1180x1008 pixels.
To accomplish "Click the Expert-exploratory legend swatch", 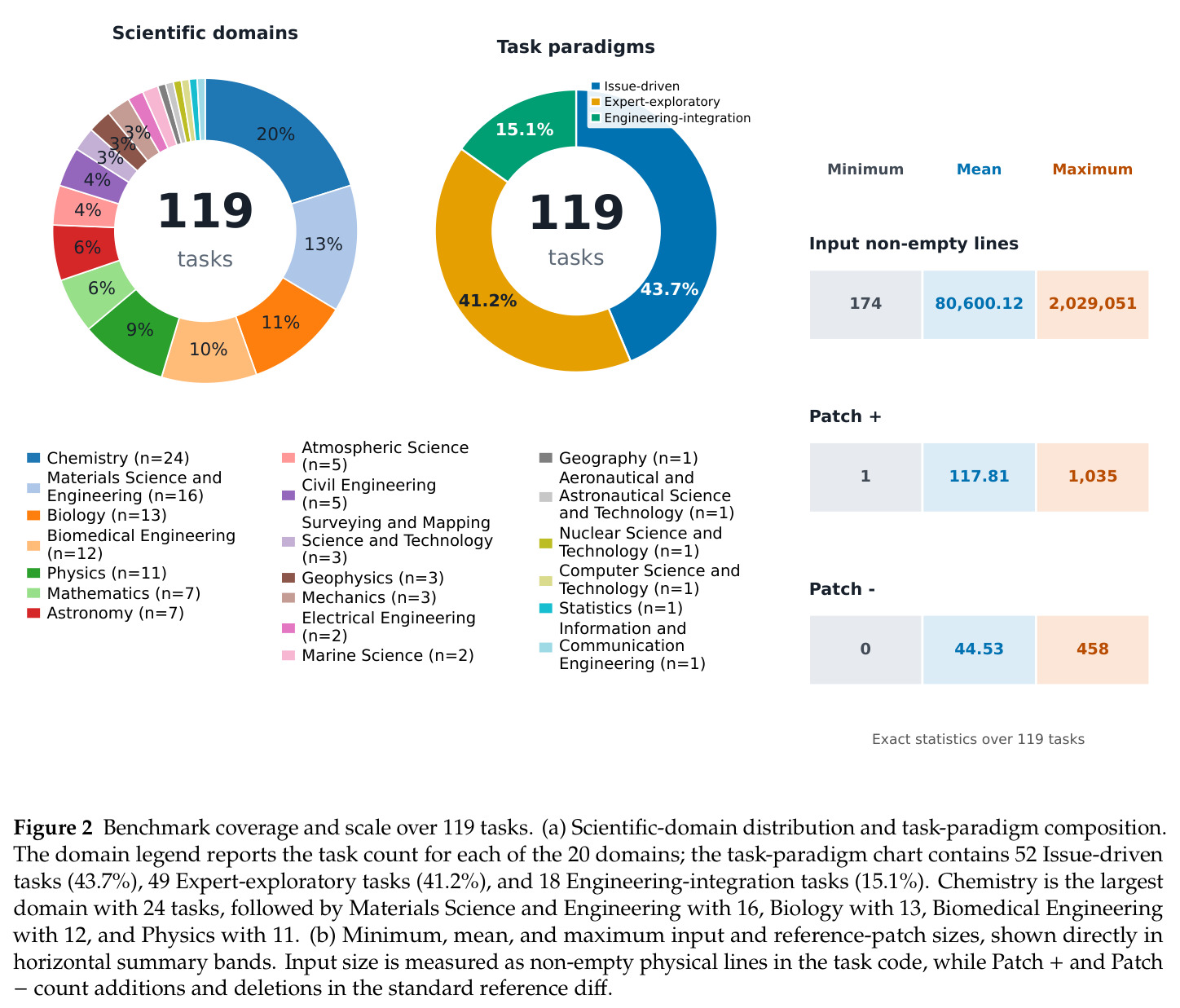I will [x=596, y=102].
